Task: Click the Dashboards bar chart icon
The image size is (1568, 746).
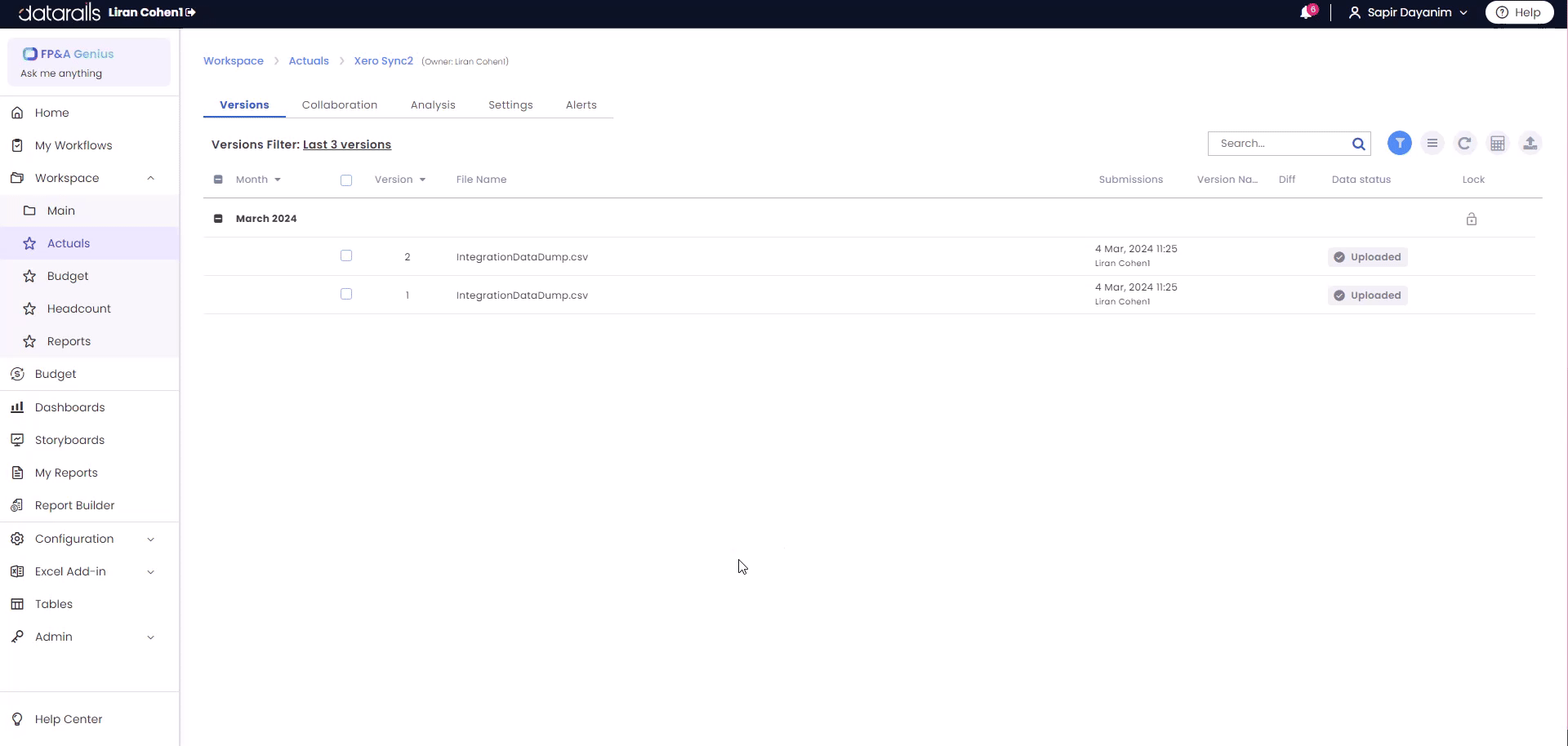Action: (17, 407)
